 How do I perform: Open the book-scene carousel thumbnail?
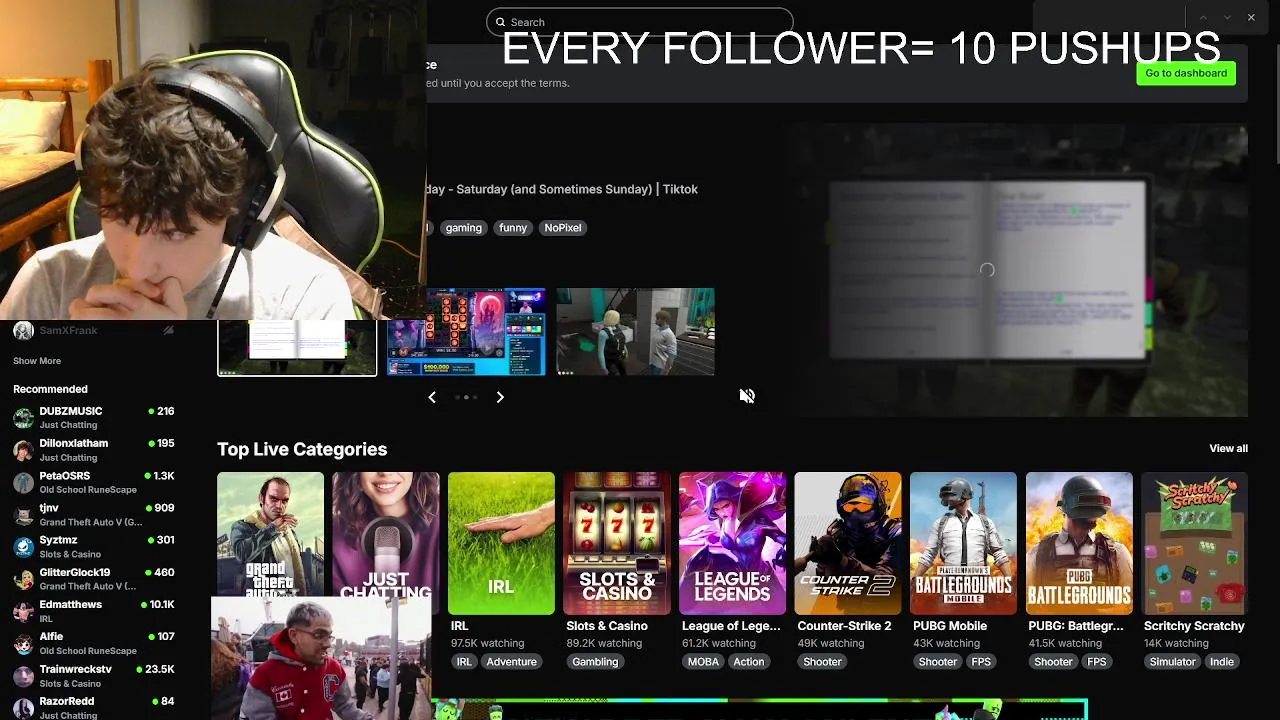click(297, 348)
